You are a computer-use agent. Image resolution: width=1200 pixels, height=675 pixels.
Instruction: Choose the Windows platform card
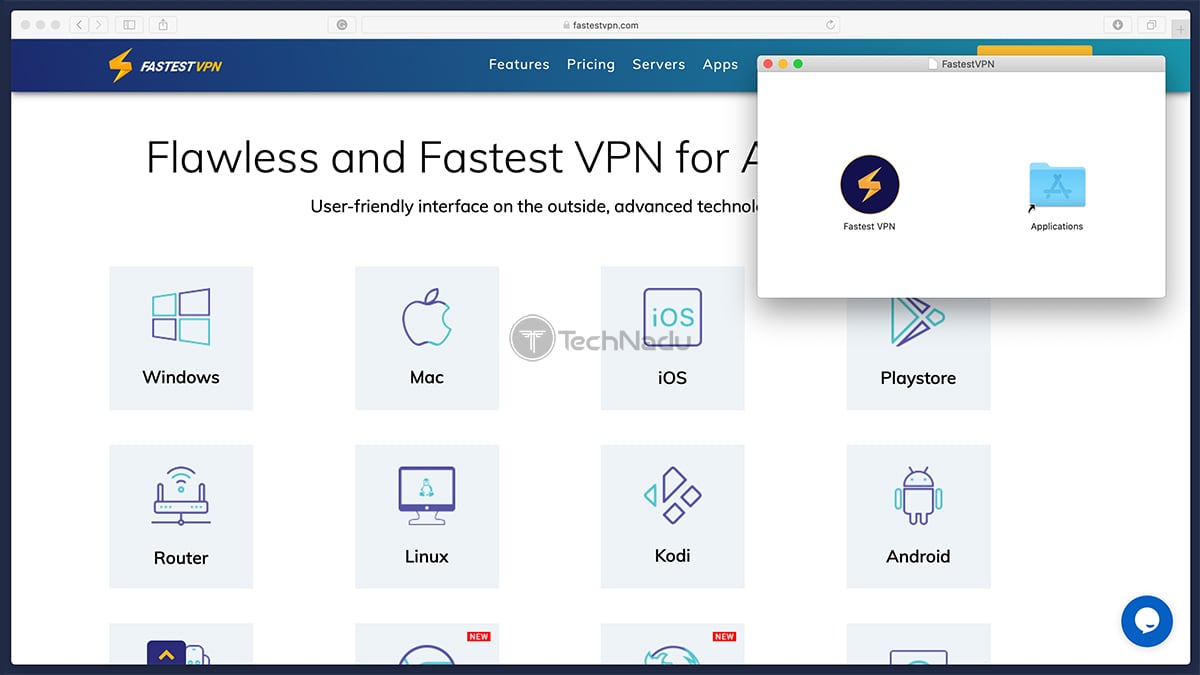[181, 338]
